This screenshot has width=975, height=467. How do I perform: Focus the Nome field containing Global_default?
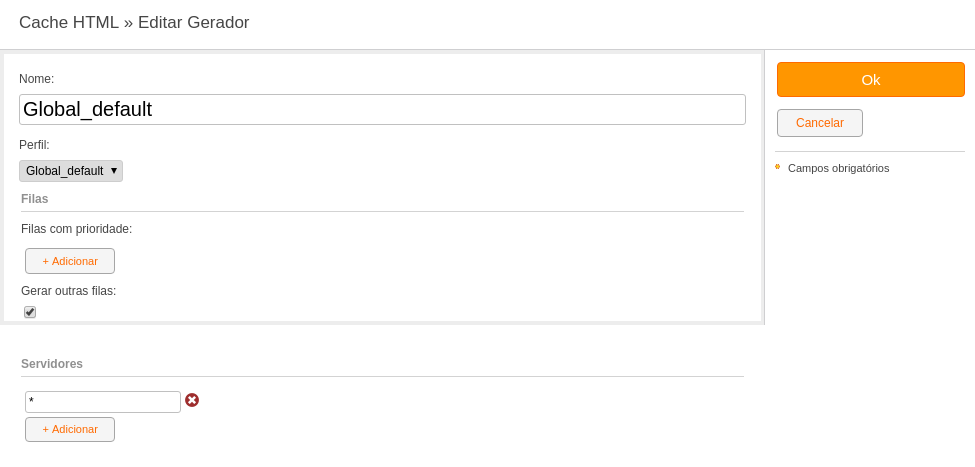click(x=382, y=109)
